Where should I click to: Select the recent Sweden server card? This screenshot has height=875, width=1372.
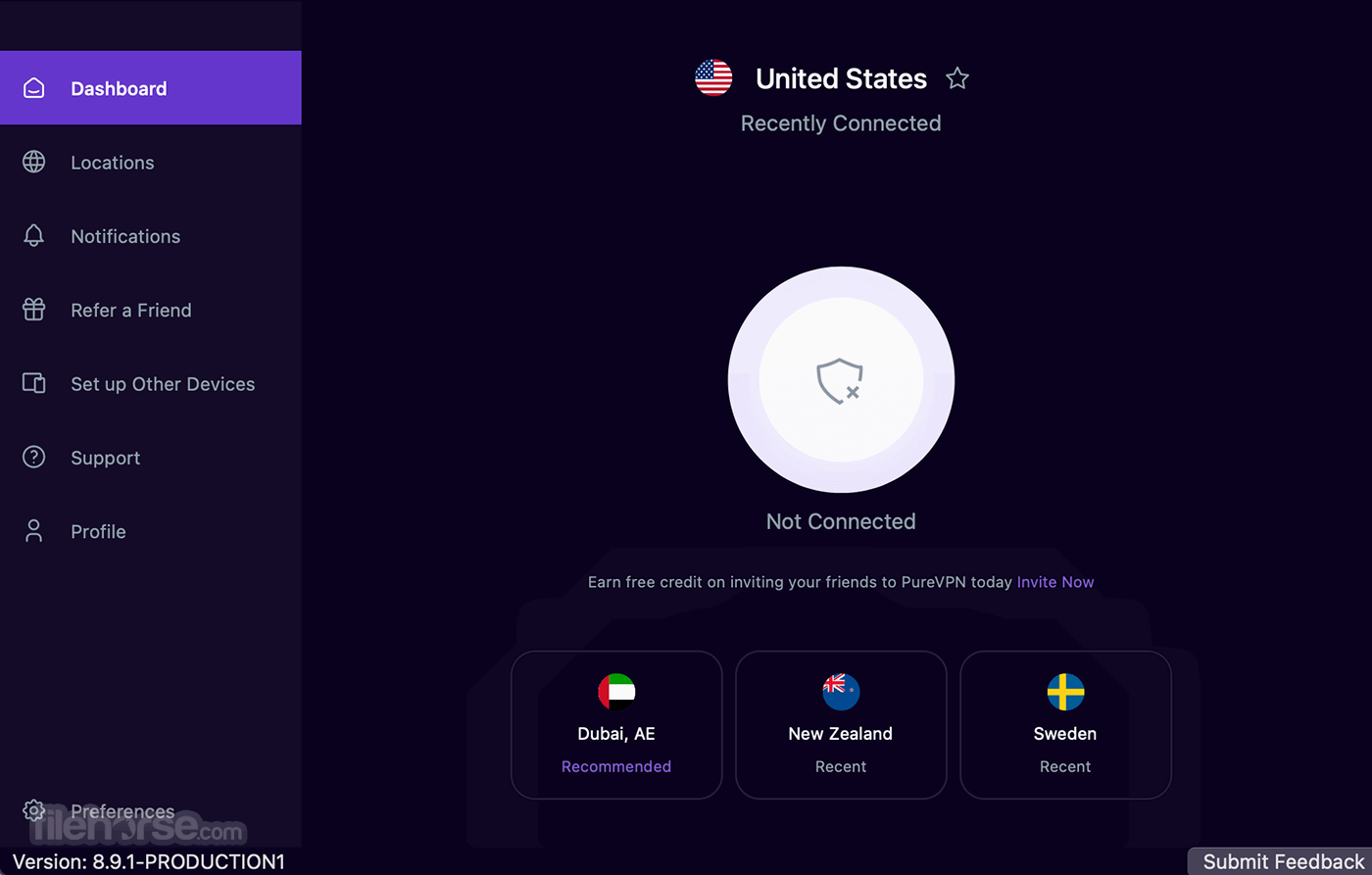point(1065,725)
